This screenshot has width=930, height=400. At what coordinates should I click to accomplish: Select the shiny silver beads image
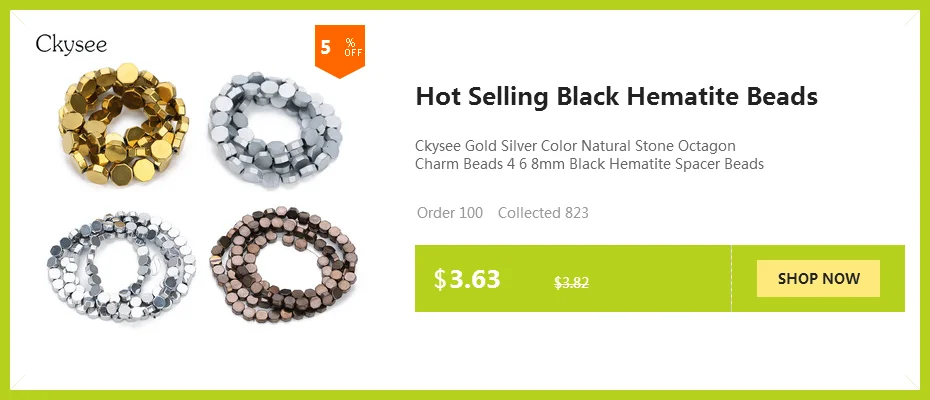(121, 265)
